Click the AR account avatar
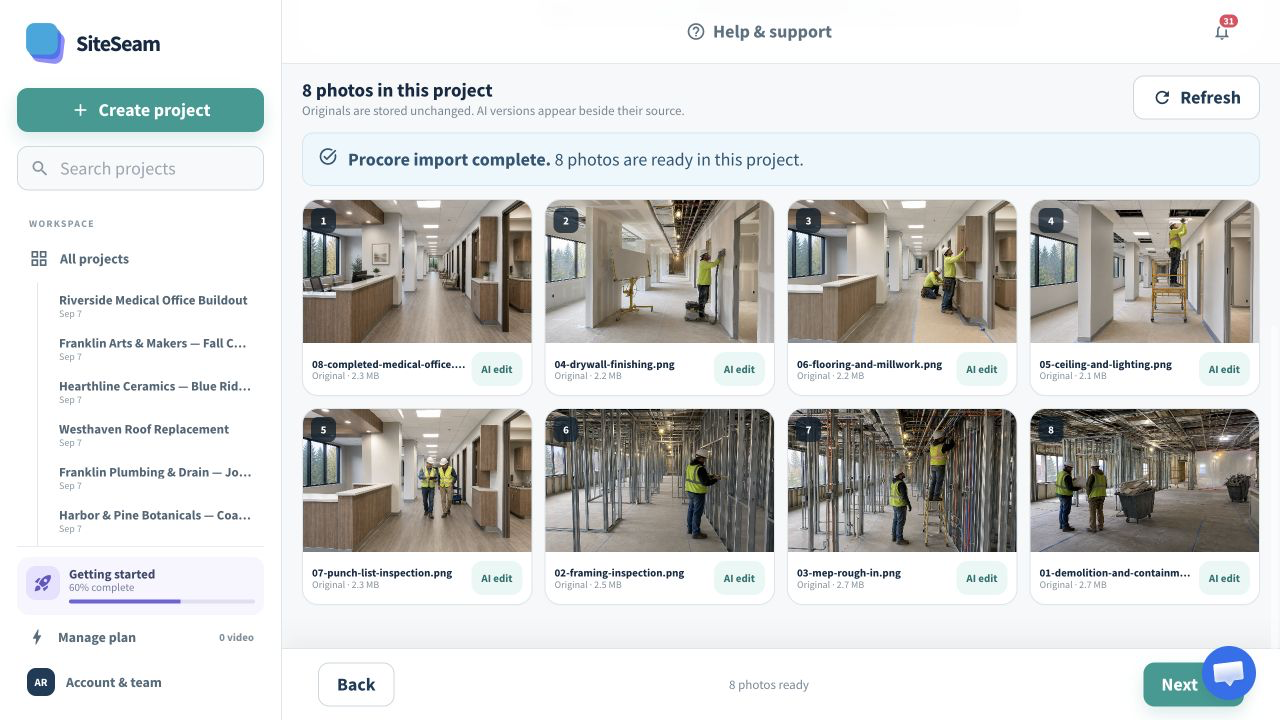Image resolution: width=1280 pixels, height=720 pixels. [41, 682]
